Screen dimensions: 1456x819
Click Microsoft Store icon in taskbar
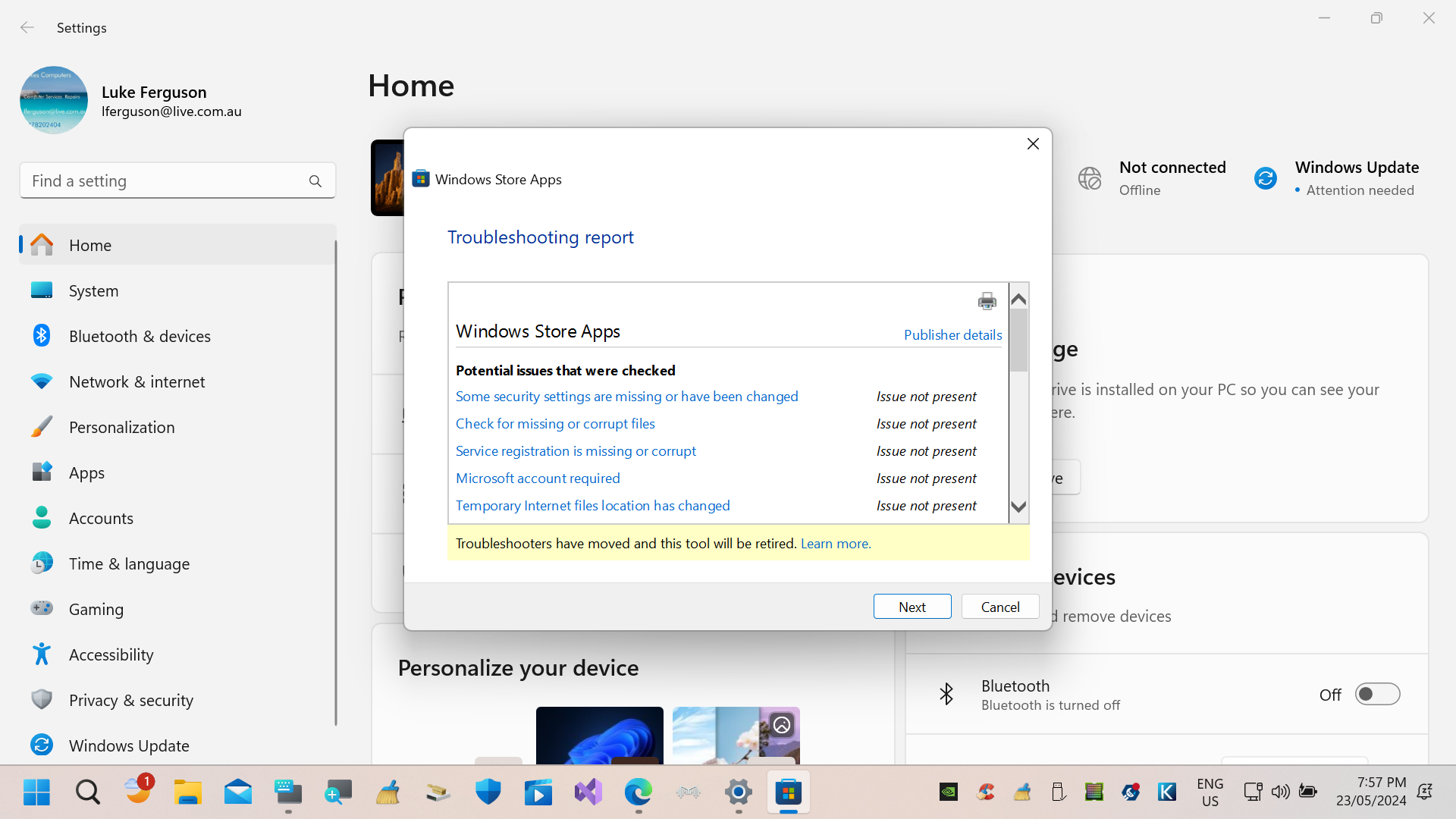789,792
